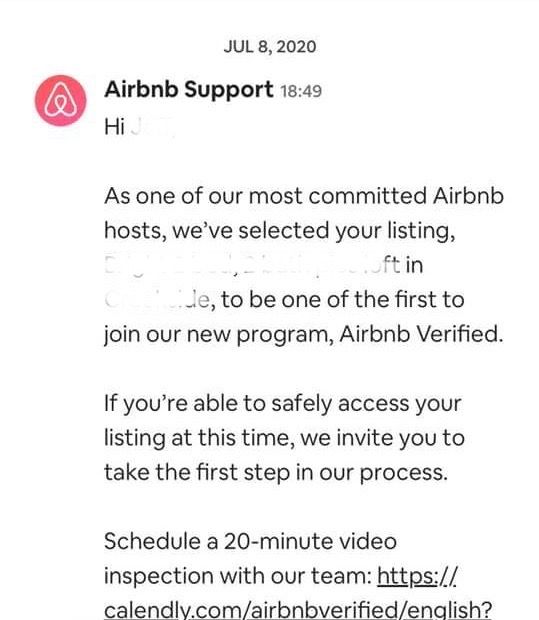Click the blurred recipient name after Hi
The image size is (539, 620).
tap(152, 128)
